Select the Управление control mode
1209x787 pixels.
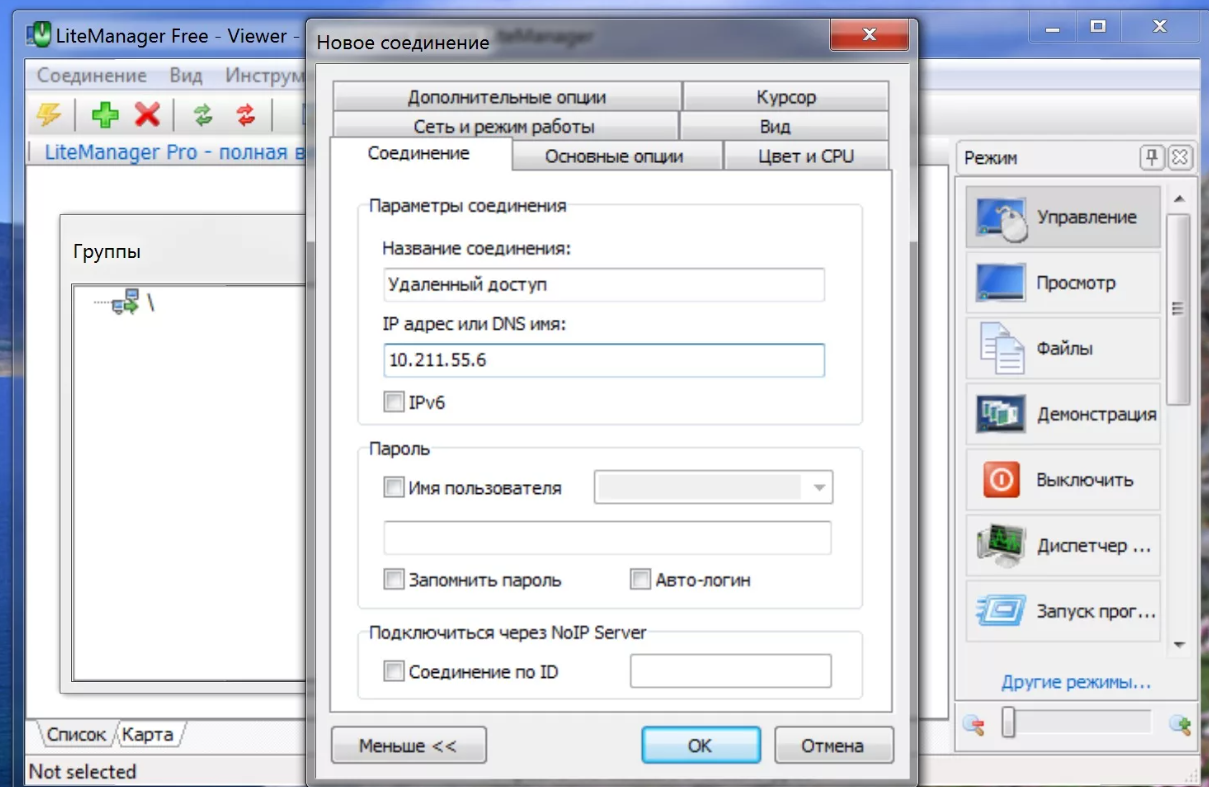click(1062, 217)
